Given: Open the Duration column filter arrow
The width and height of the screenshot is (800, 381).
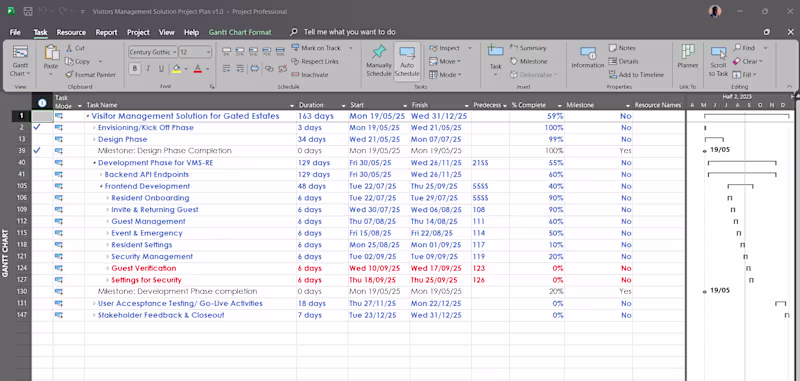Looking at the screenshot, I should (343, 105).
